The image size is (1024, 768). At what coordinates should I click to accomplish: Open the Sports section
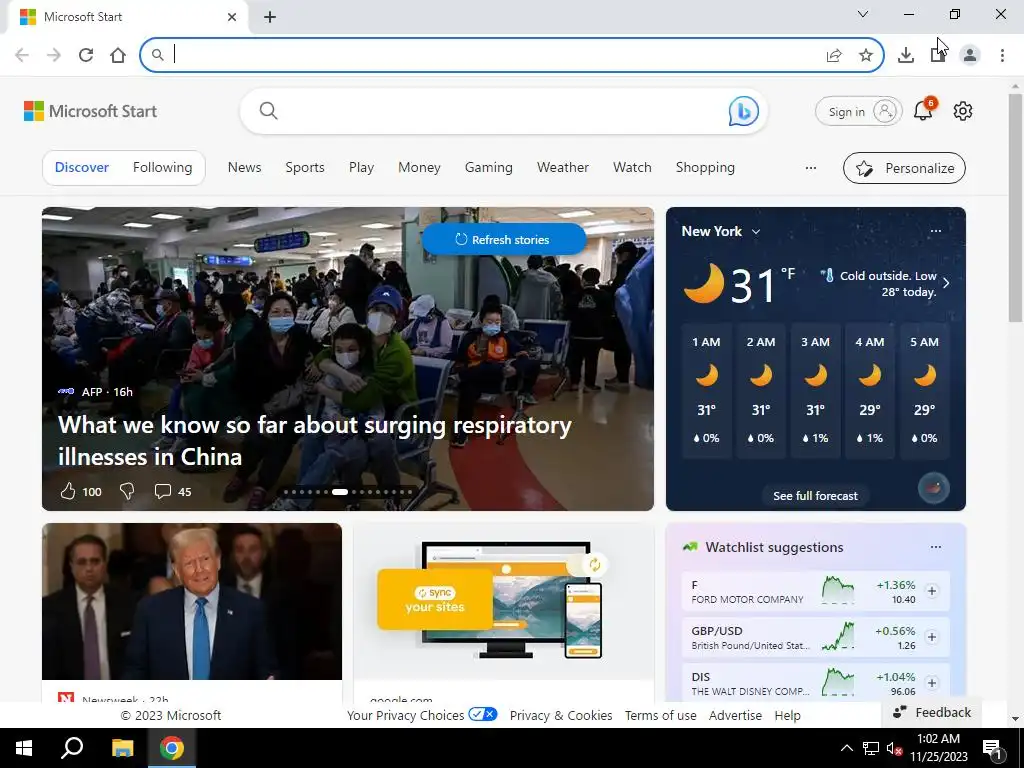[305, 167]
